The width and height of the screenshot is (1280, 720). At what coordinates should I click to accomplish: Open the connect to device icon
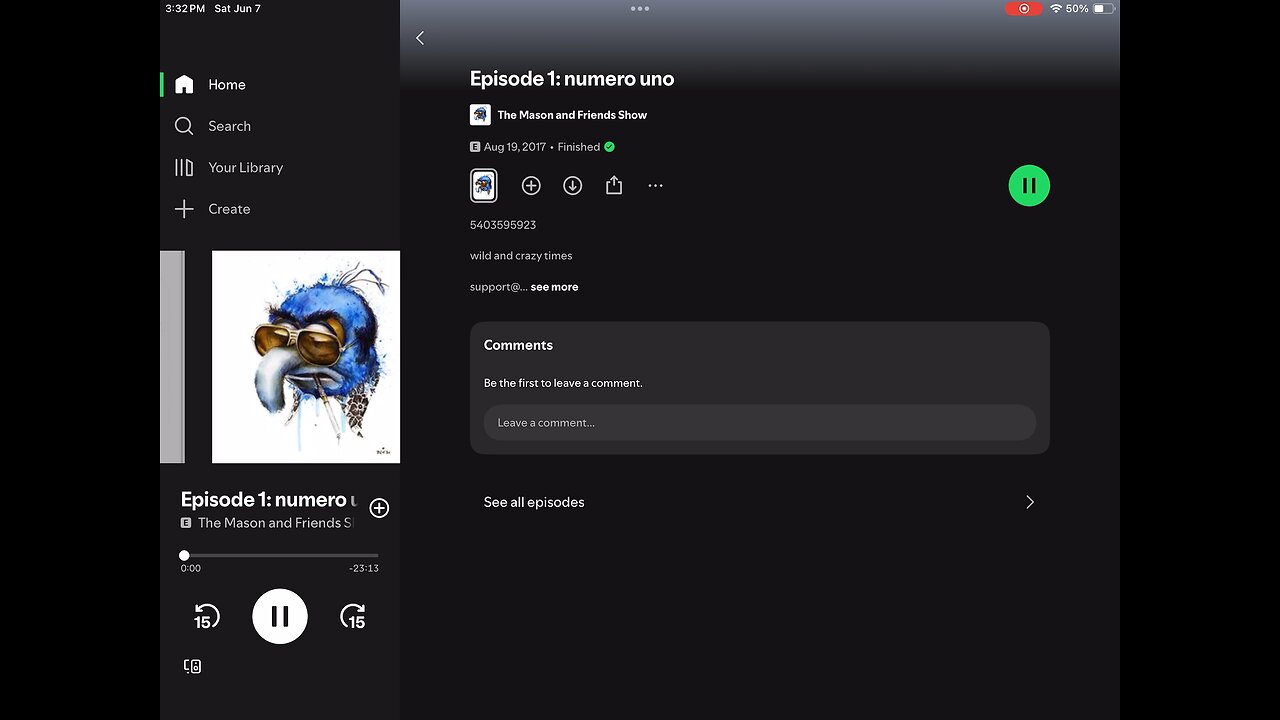coord(192,666)
